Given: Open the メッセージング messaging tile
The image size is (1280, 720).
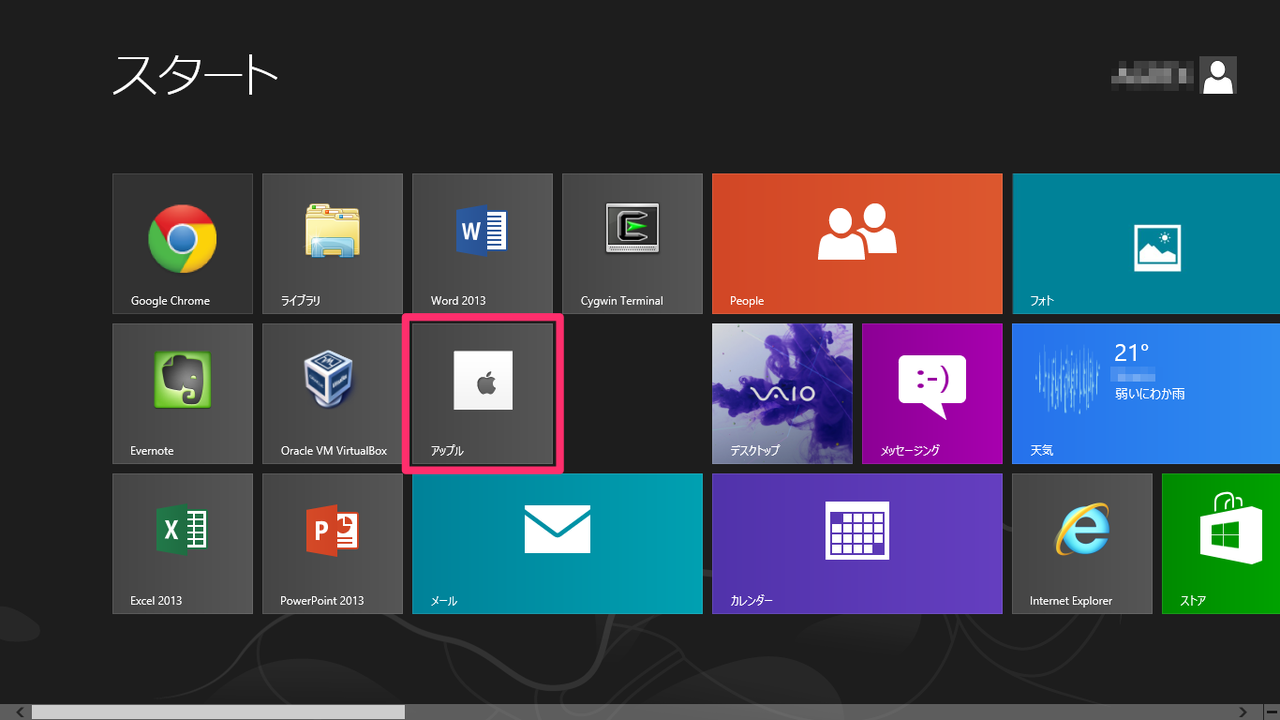Looking at the screenshot, I should (x=932, y=393).
